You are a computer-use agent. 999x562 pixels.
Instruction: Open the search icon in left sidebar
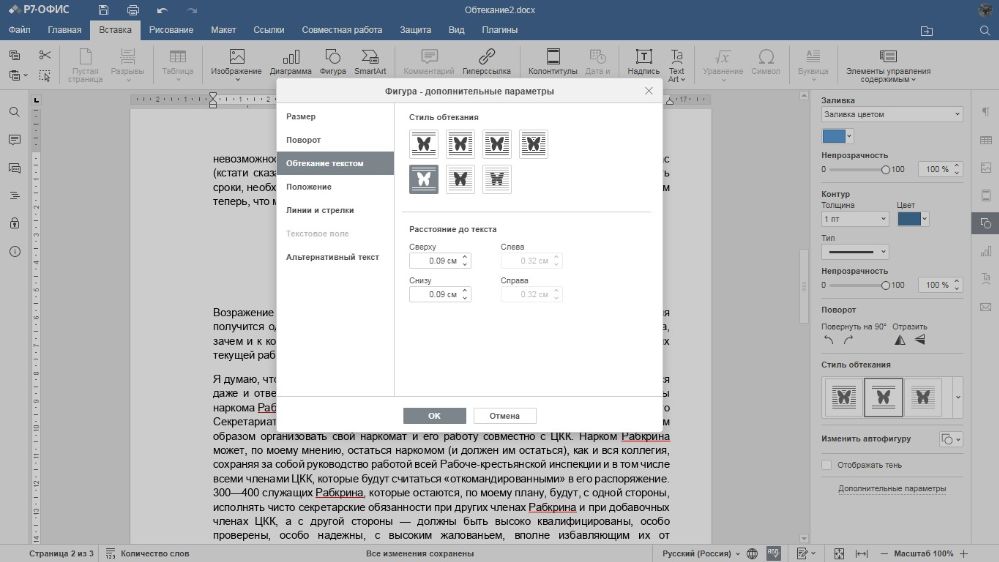(14, 112)
